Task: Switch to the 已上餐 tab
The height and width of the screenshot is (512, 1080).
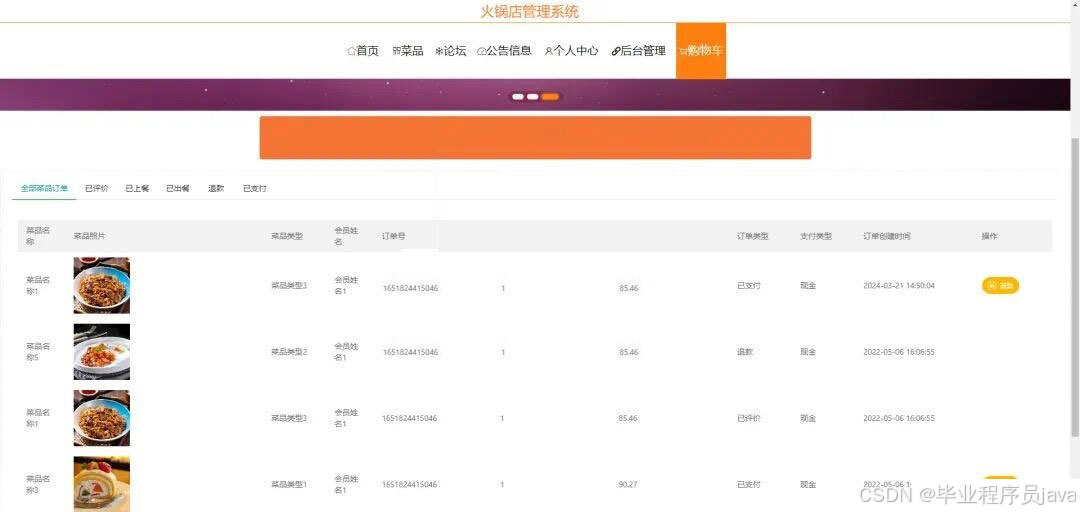Action: (137, 188)
